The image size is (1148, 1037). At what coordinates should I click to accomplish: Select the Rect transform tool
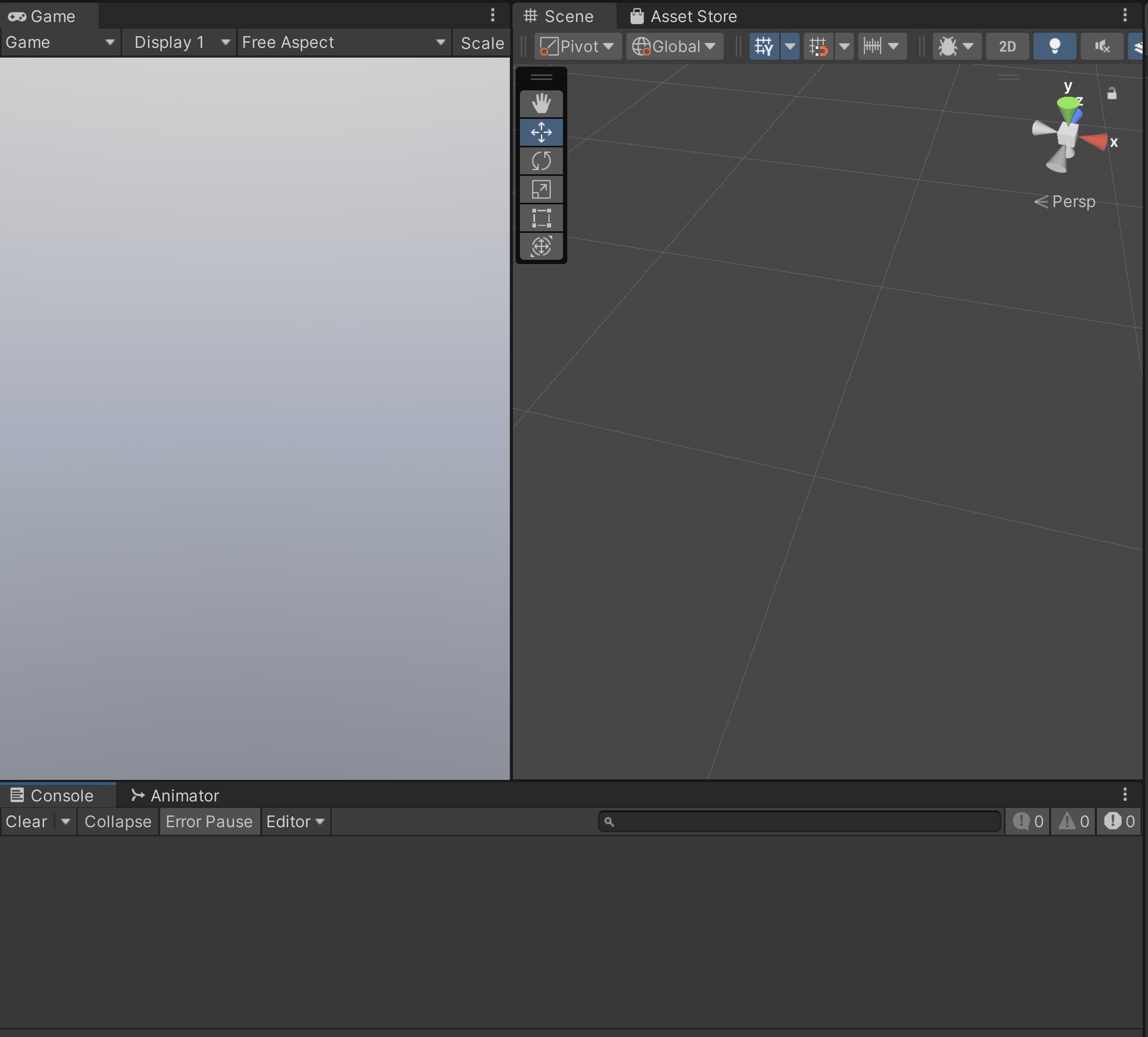541,218
